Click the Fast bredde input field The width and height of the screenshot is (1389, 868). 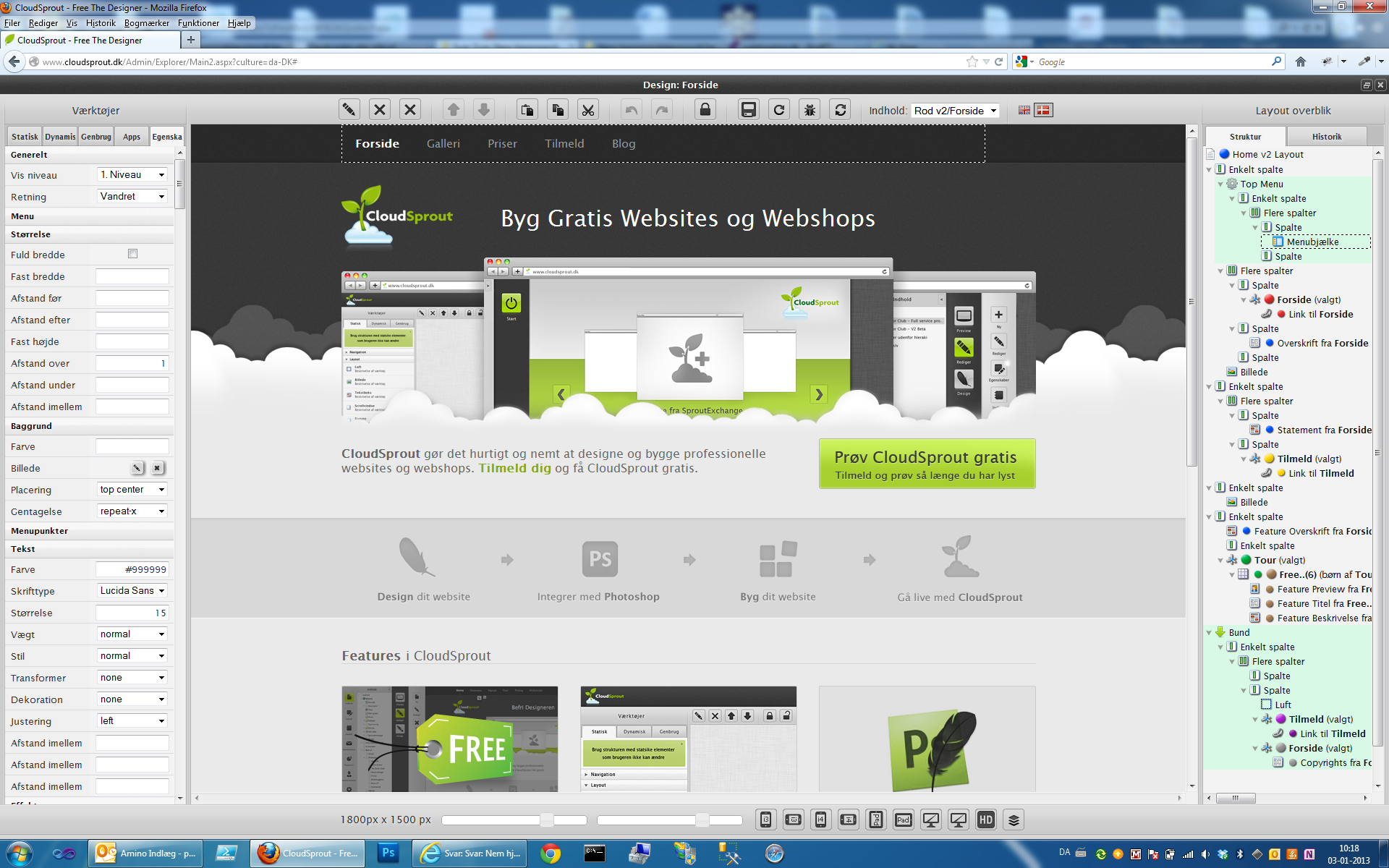click(x=132, y=276)
